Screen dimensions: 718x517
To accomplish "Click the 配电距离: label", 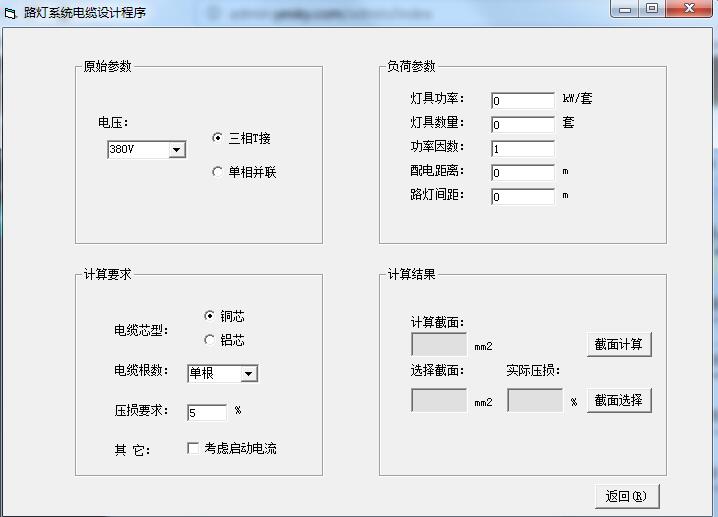I will 437,170.
